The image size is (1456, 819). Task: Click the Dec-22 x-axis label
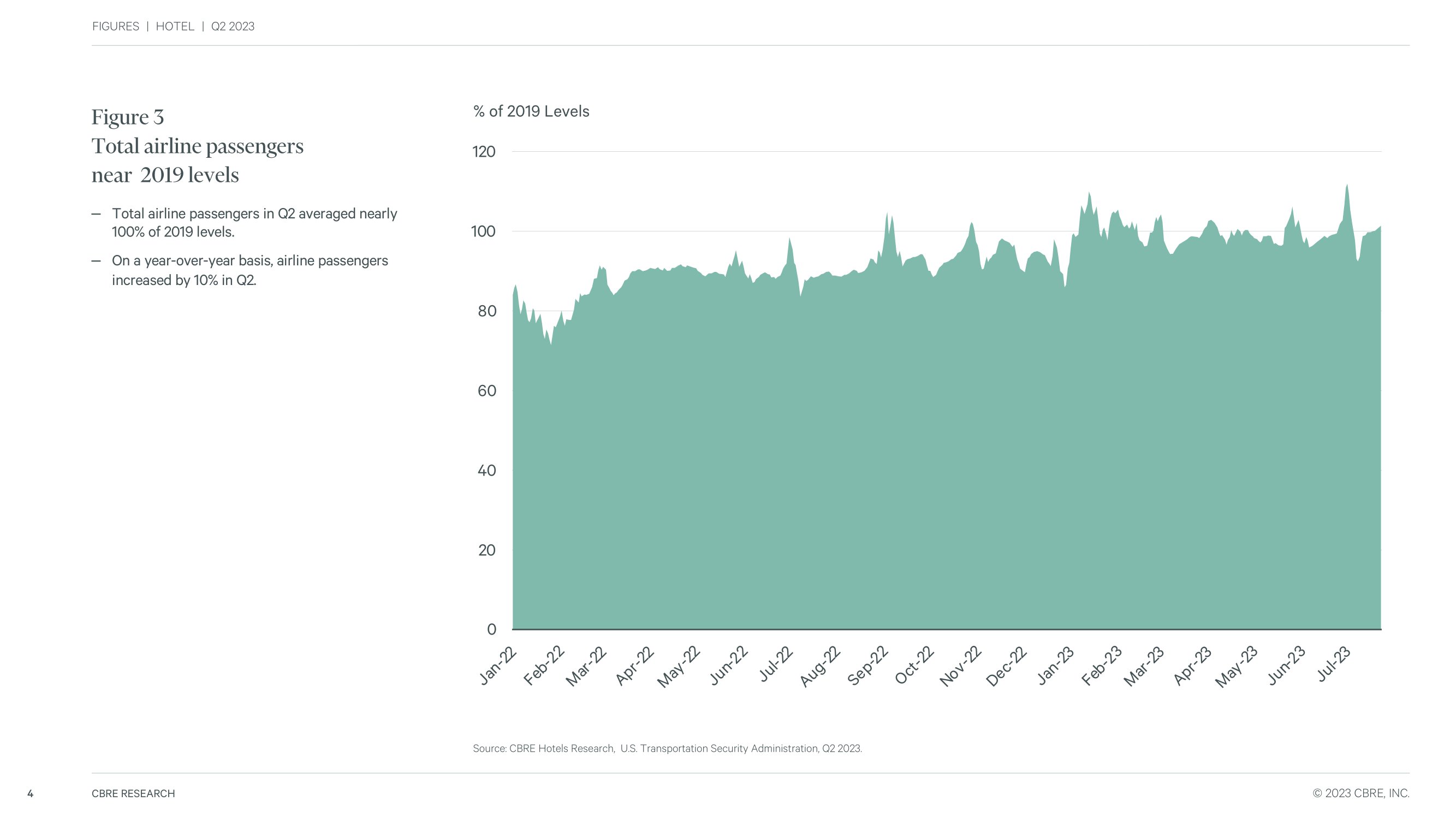click(x=1006, y=667)
